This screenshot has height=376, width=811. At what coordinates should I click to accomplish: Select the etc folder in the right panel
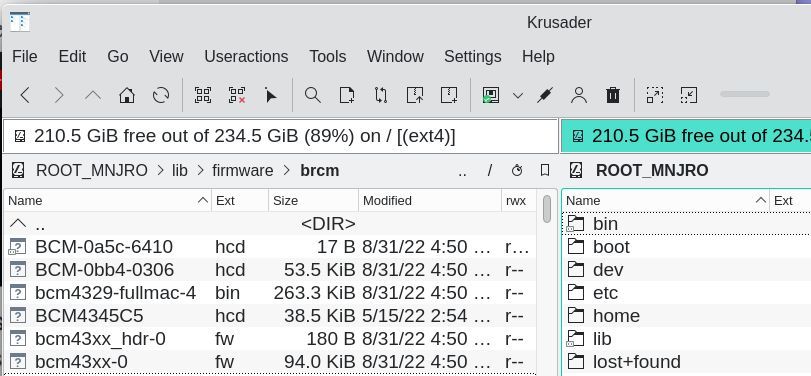click(x=686, y=293)
